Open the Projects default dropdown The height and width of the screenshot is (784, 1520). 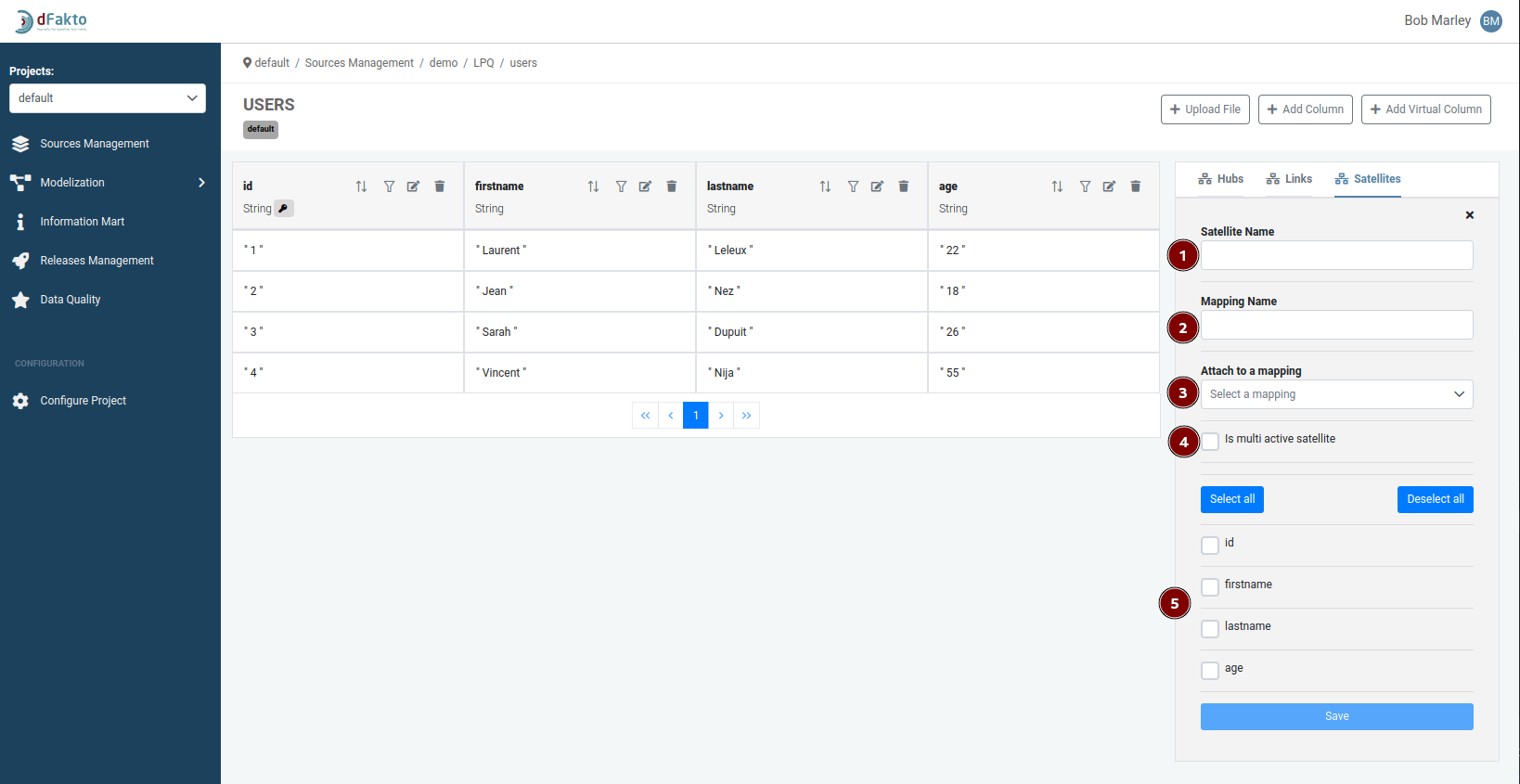(108, 98)
